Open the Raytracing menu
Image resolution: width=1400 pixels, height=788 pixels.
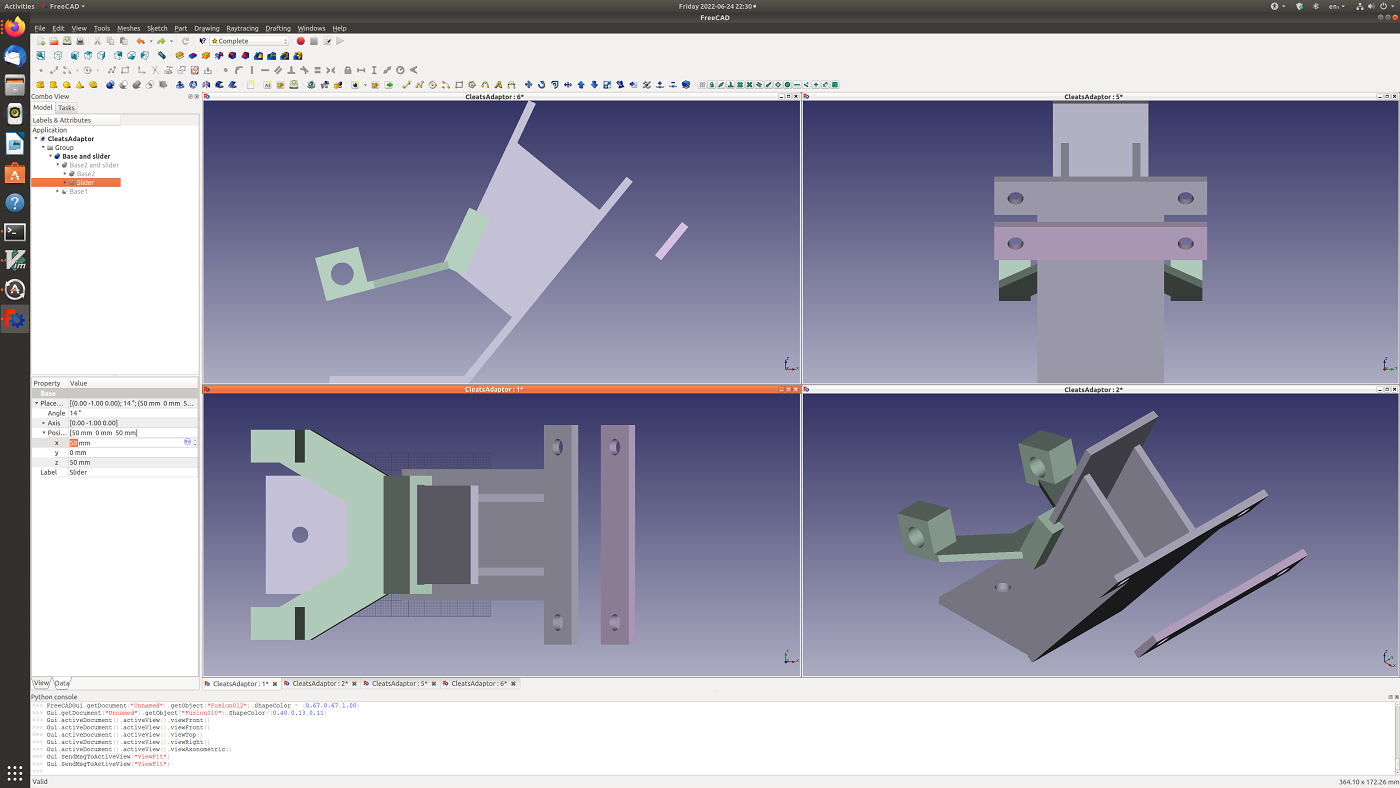coord(242,28)
